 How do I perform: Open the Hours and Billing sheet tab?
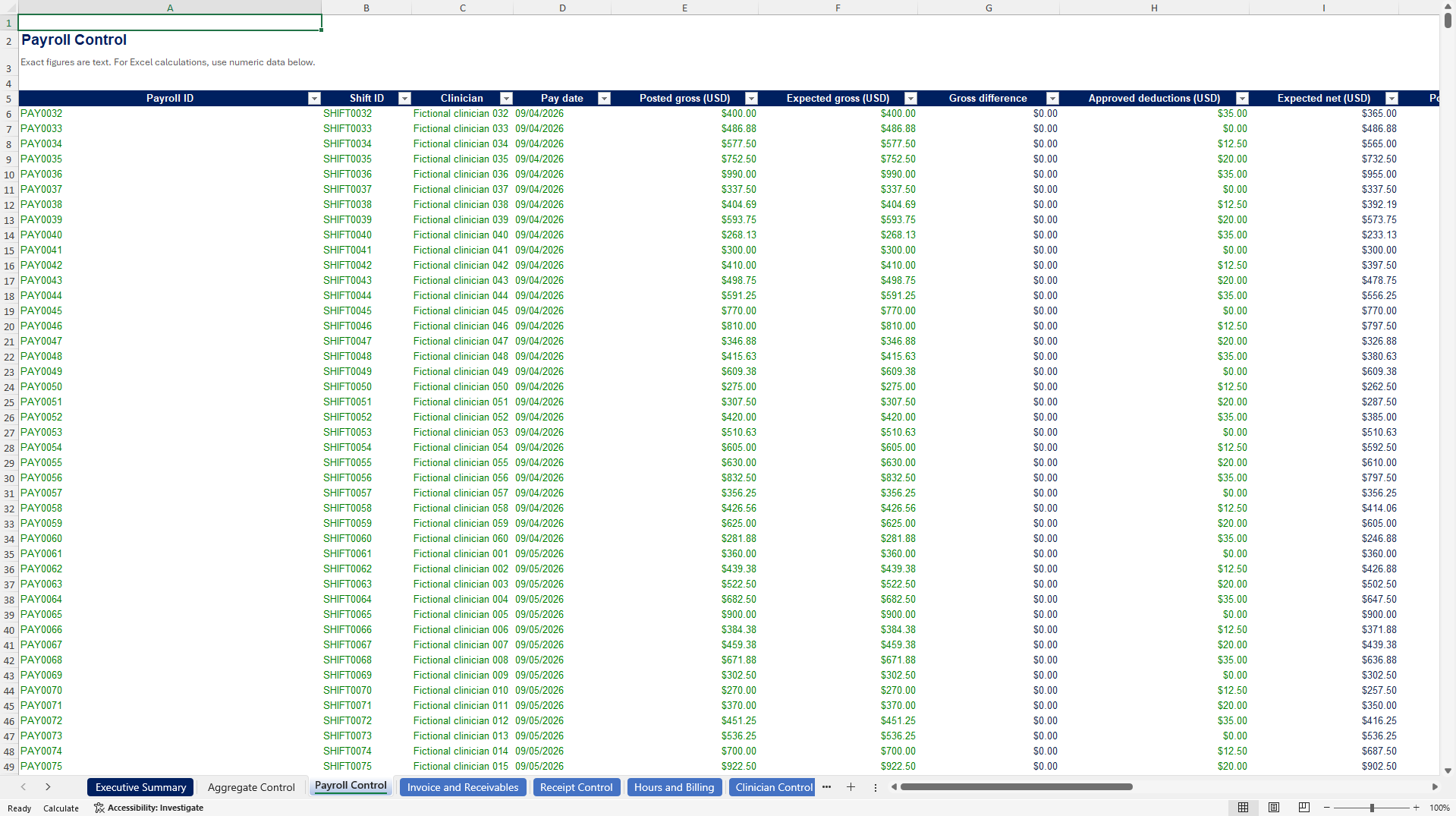coord(675,787)
